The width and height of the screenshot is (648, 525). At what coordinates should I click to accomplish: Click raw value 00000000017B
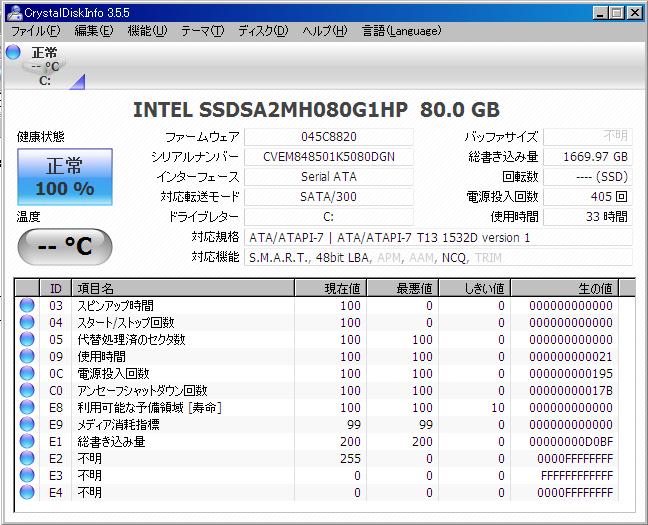(571, 390)
